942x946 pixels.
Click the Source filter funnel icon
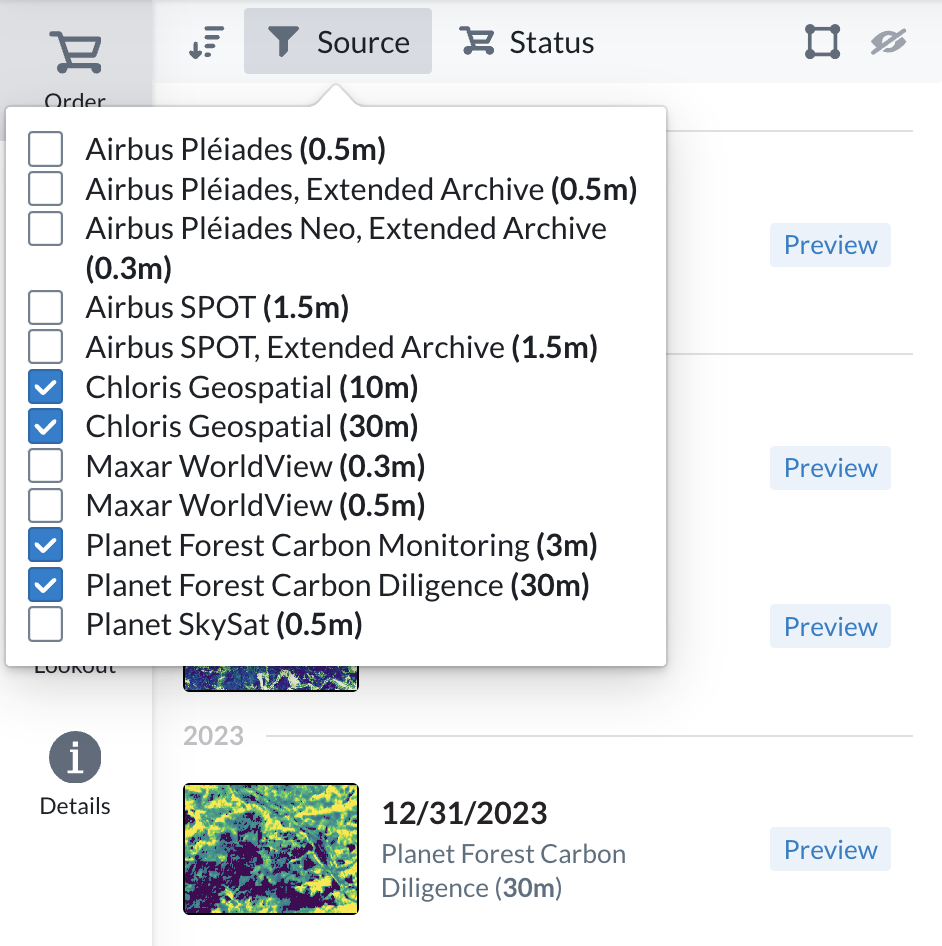282,42
